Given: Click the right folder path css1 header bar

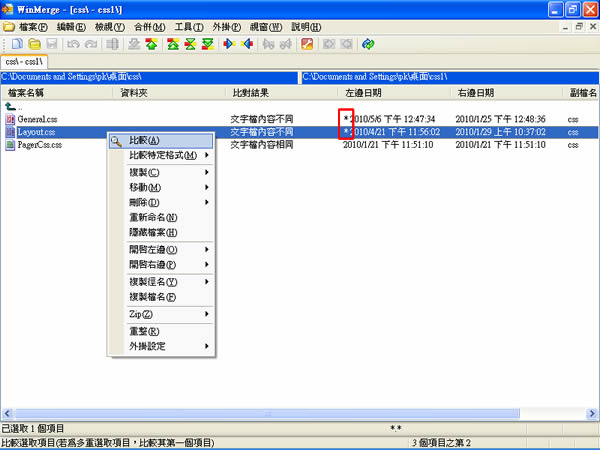Looking at the screenshot, I should click(x=450, y=77).
